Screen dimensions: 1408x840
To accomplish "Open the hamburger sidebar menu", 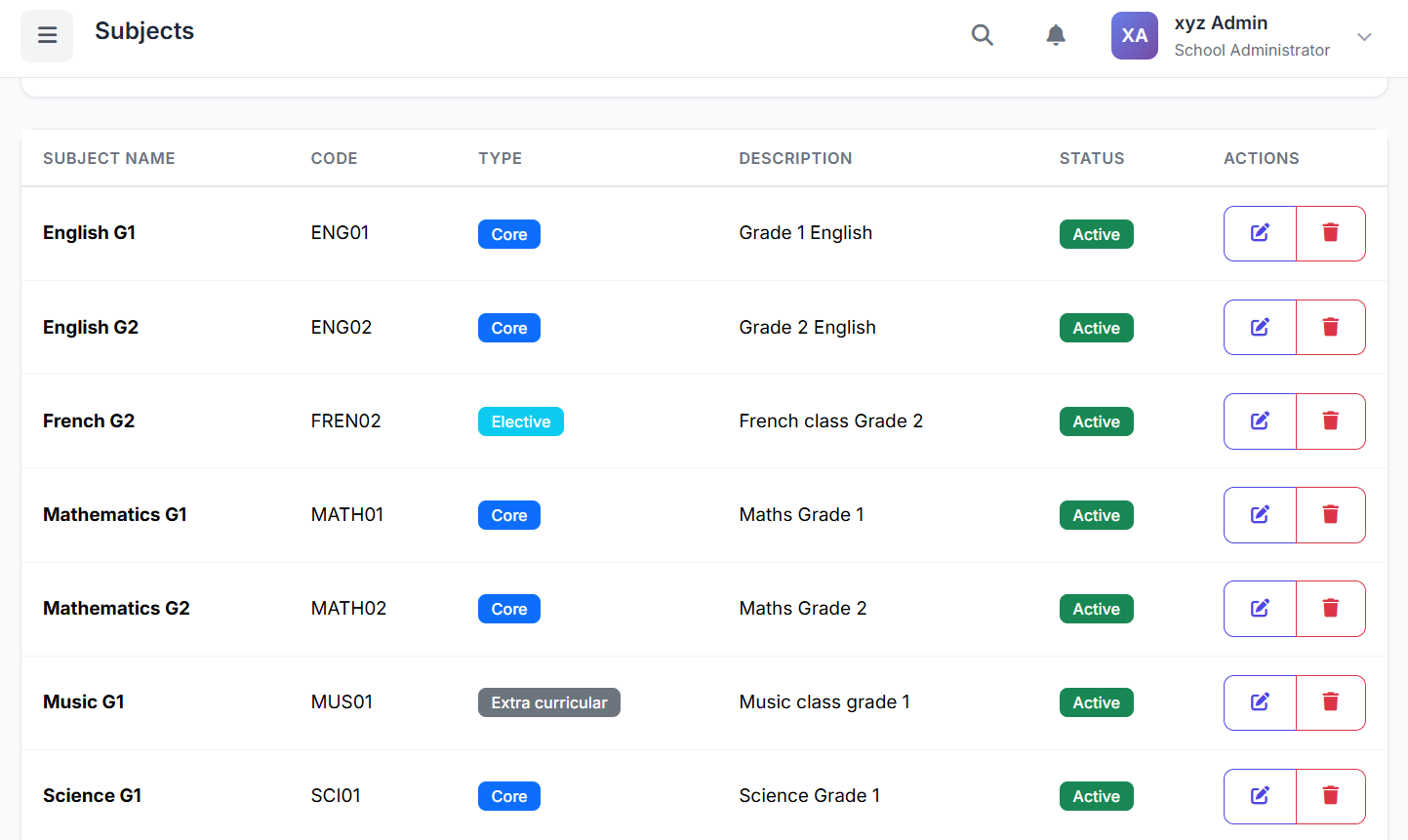I will click(47, 36).
